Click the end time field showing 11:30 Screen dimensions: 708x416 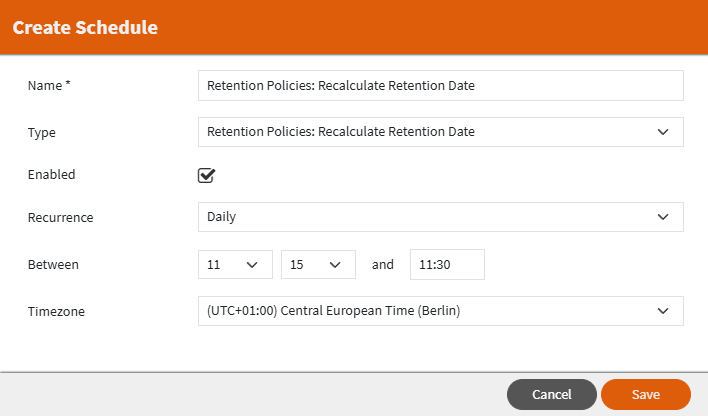coord(447,265)
